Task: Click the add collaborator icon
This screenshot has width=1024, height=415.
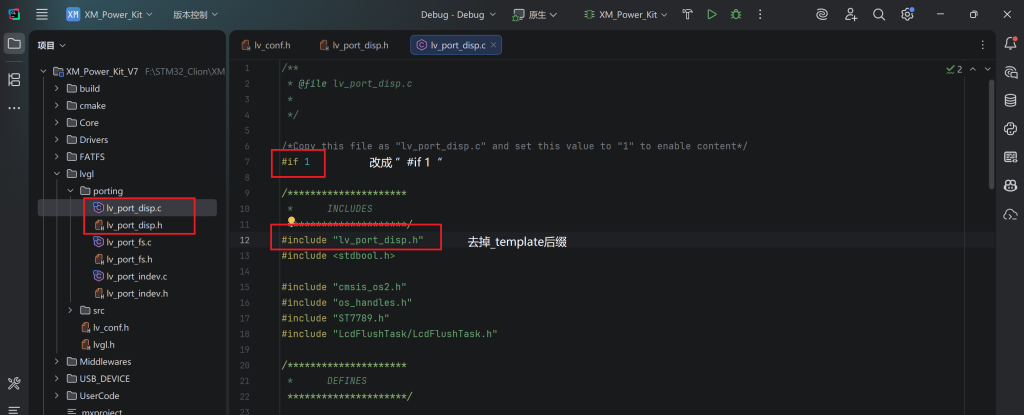Action: point(851,15)
